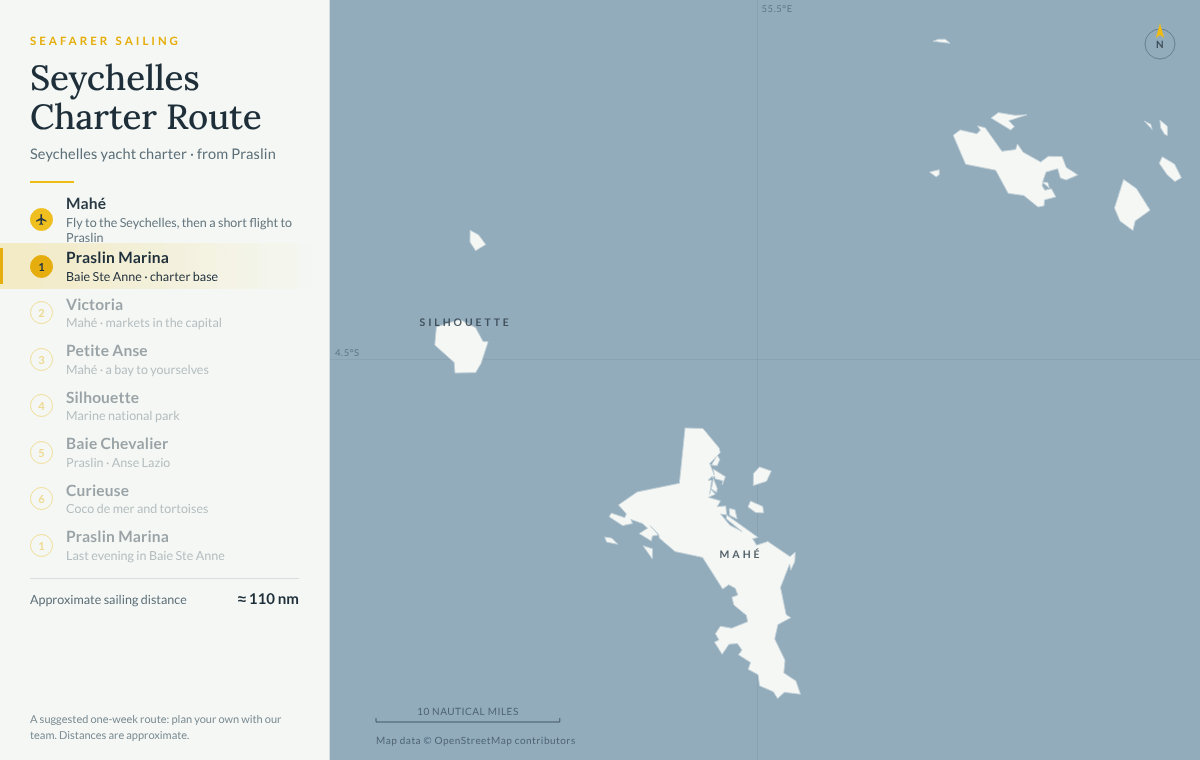Click 'Mahé · markets in the capital' text
1200x760 pixels.
[144, 322]
